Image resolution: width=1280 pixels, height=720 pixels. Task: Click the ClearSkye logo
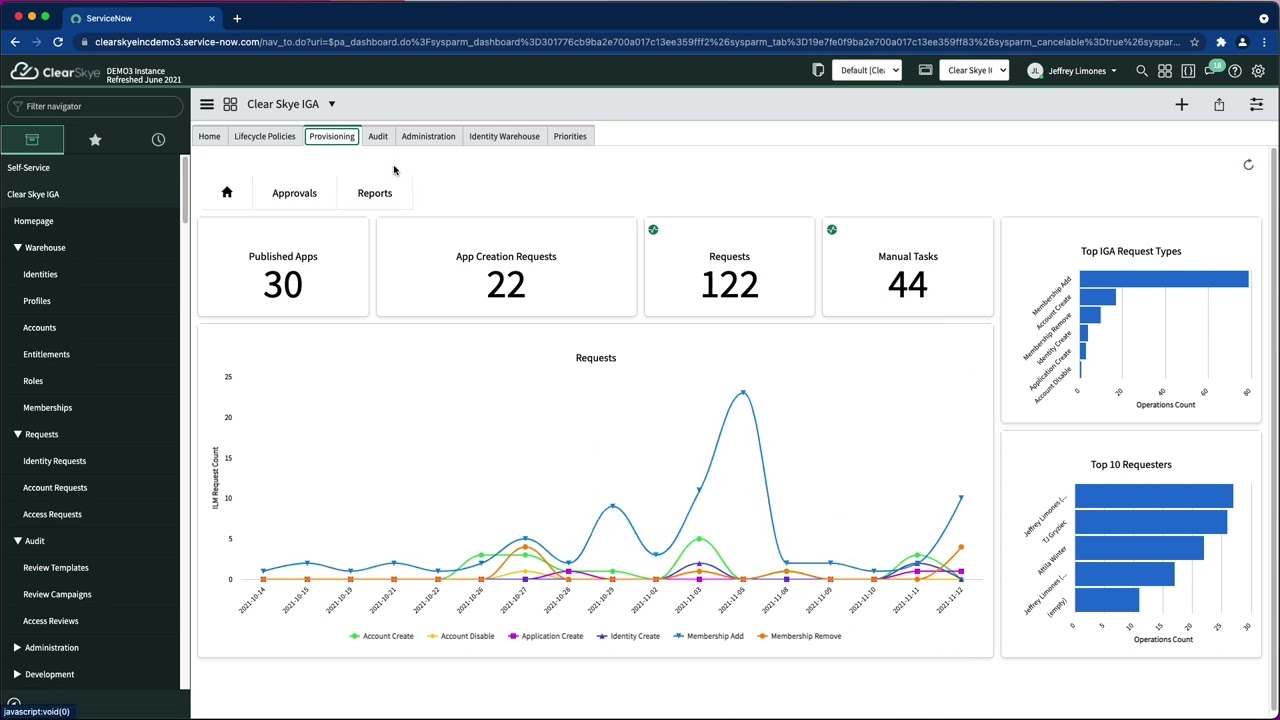pos(54,71)
